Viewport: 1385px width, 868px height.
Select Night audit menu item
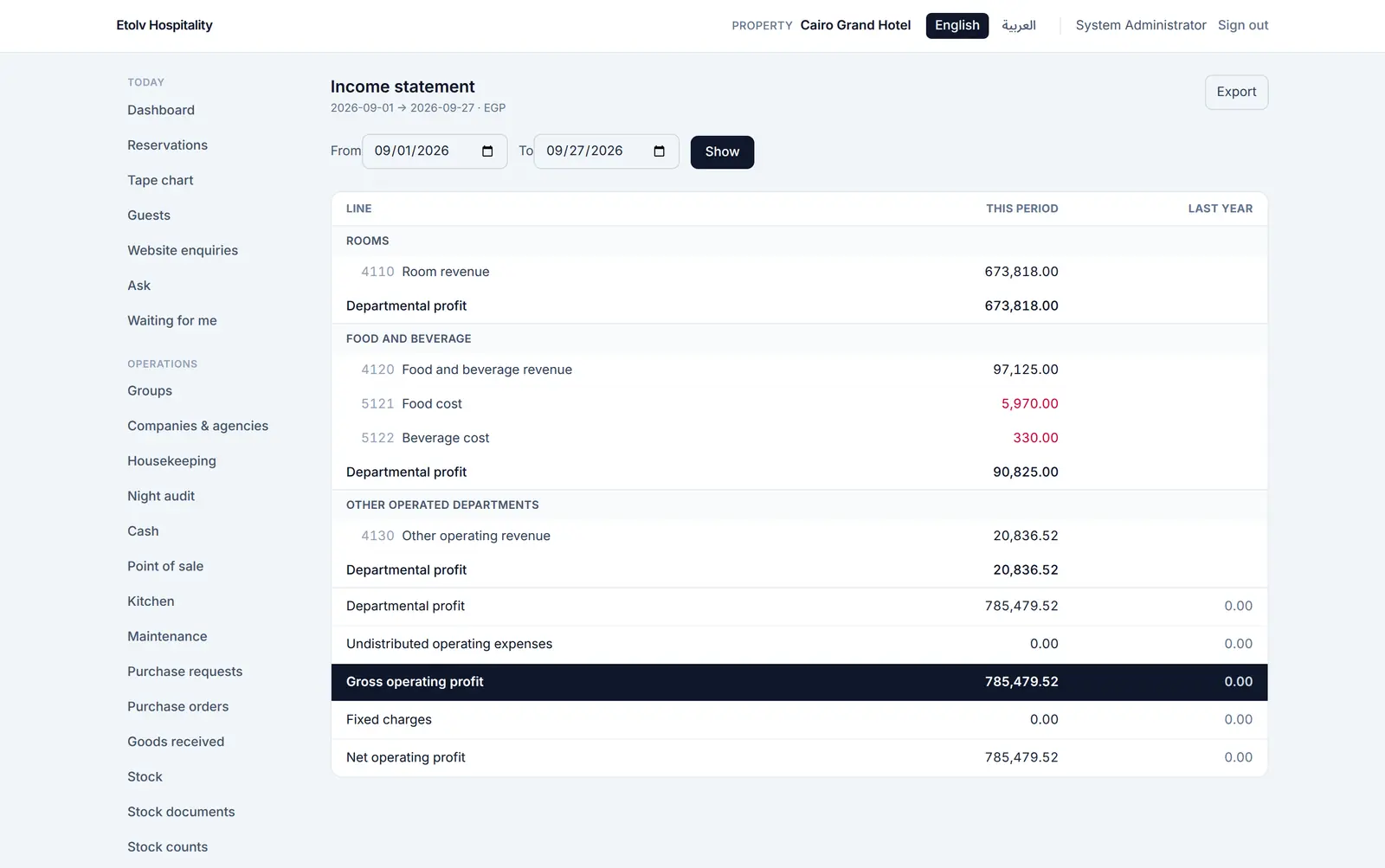click(161, 496)
